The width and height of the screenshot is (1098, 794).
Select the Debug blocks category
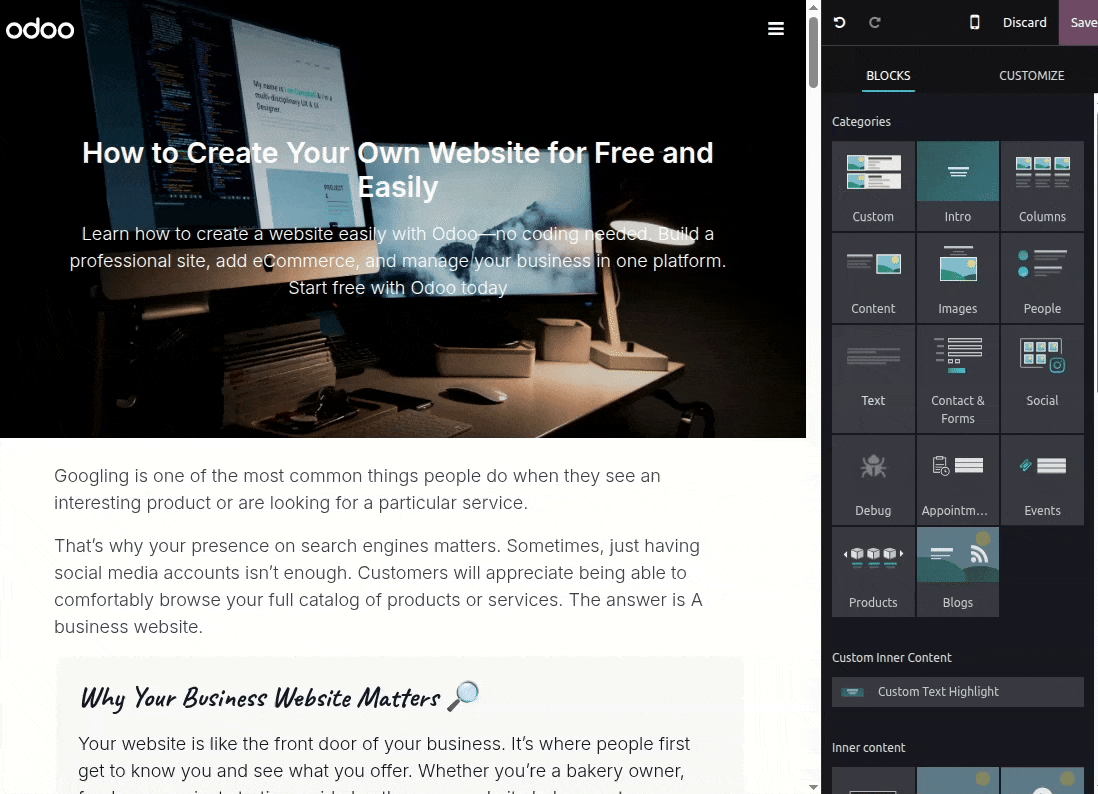873,480
